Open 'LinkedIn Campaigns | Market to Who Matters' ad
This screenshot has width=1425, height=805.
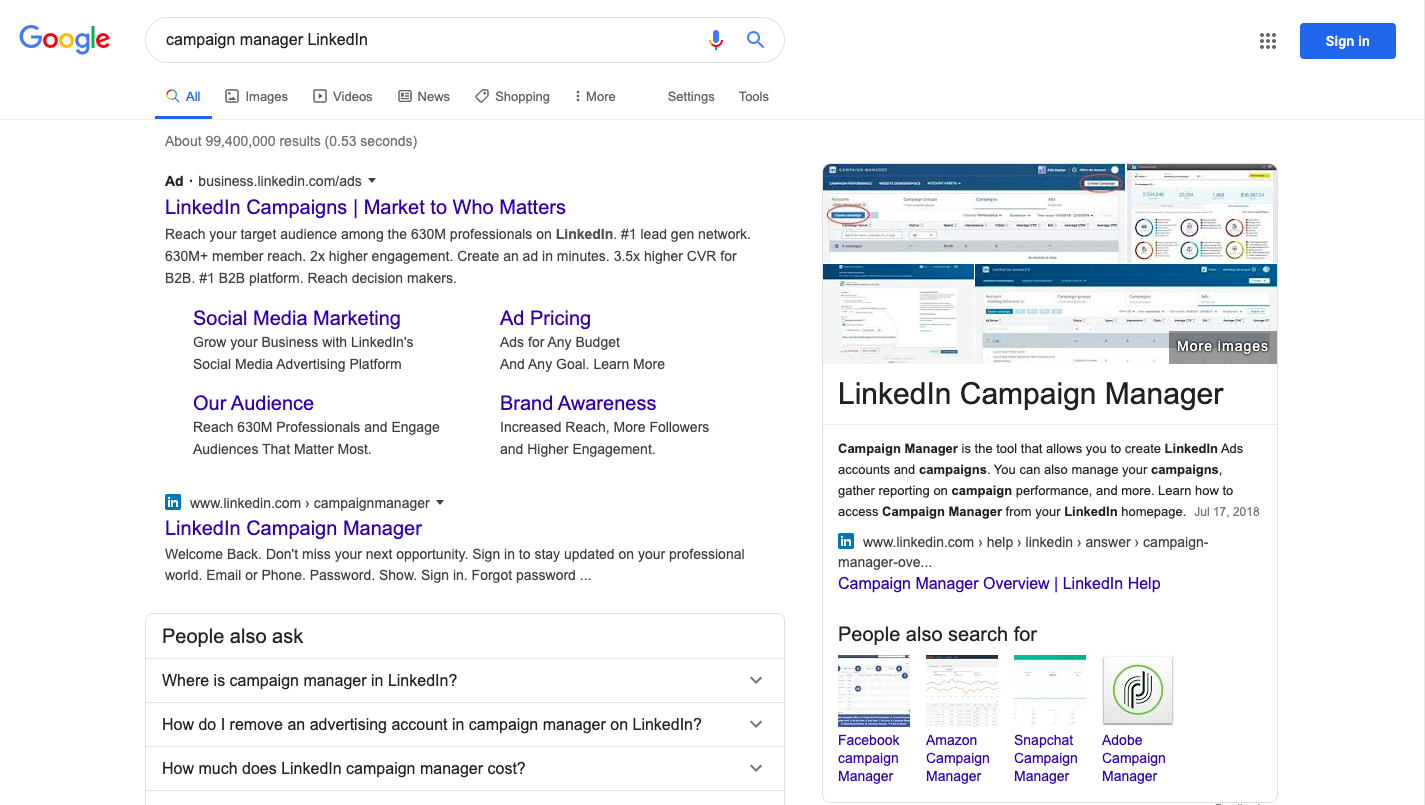tap(365, 207)
